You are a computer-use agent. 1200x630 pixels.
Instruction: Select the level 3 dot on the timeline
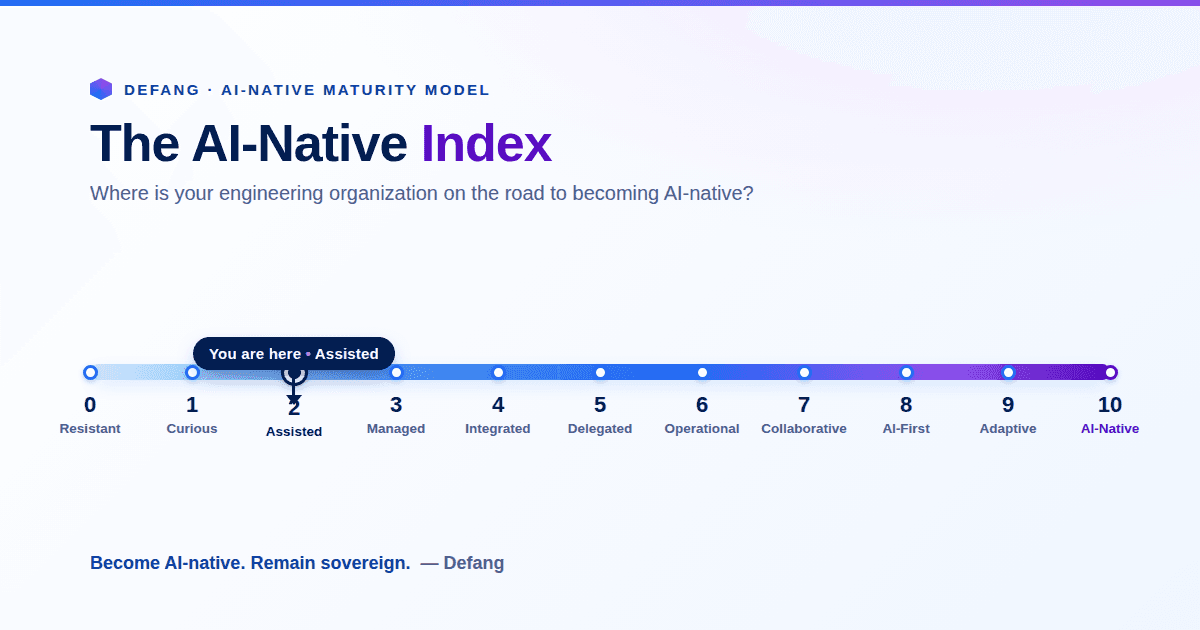396,372
